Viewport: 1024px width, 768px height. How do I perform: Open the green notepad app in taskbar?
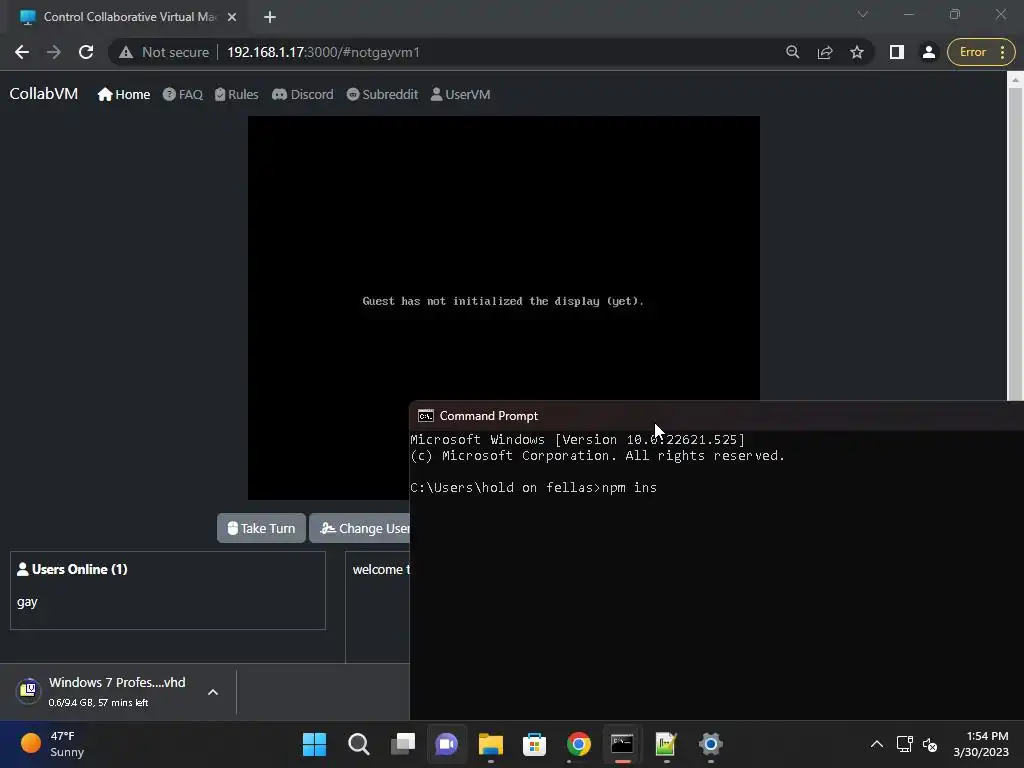(666, 744)
